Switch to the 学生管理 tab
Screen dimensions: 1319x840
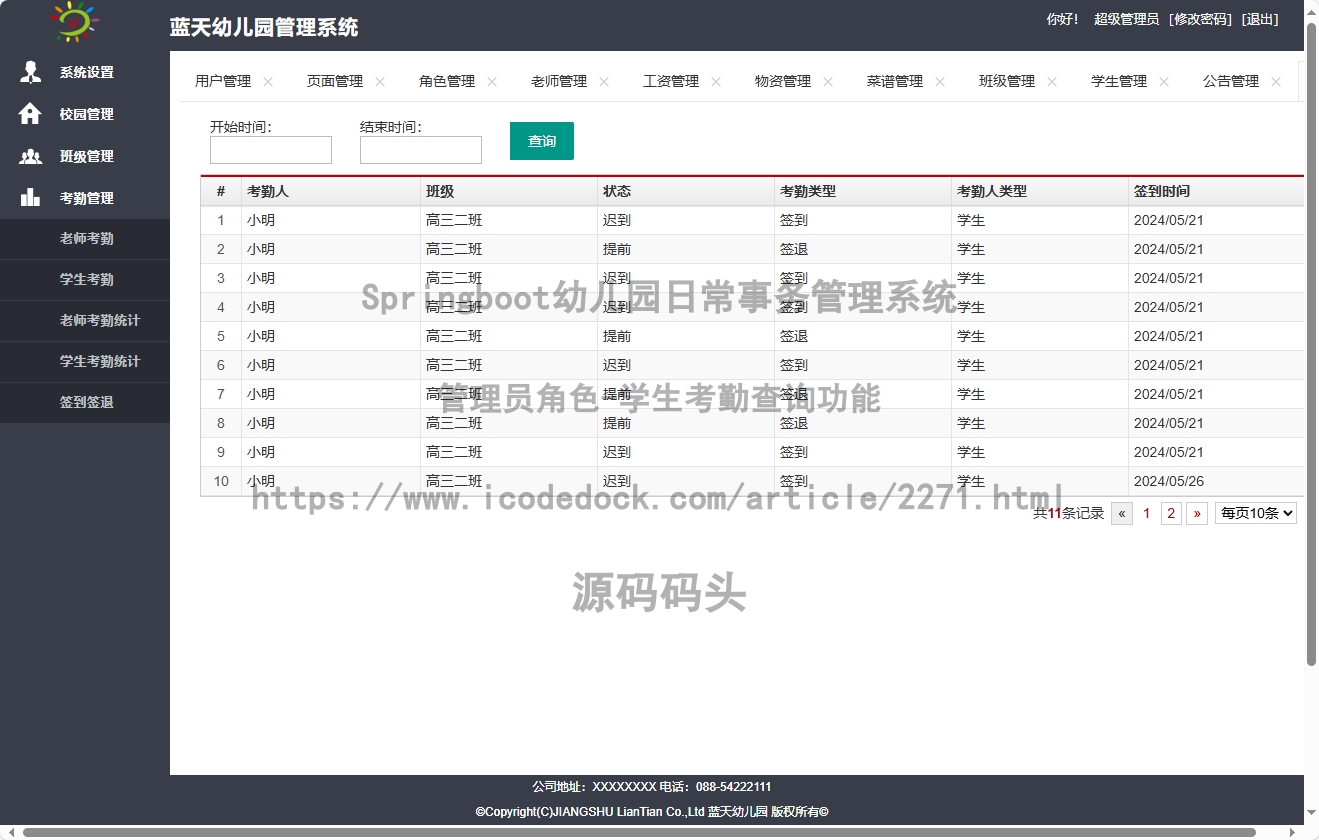pos(1119,82)
